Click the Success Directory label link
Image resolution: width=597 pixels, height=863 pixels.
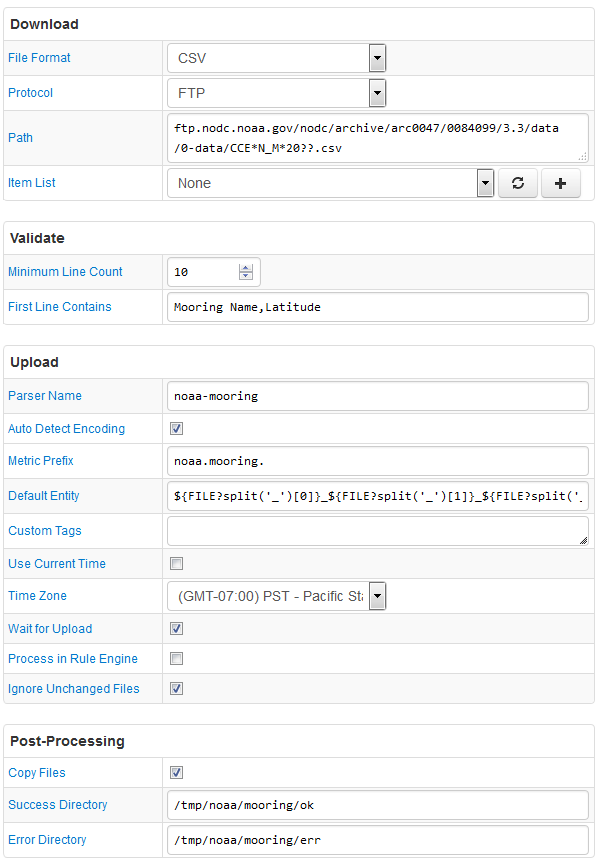[x=57, y=805]
